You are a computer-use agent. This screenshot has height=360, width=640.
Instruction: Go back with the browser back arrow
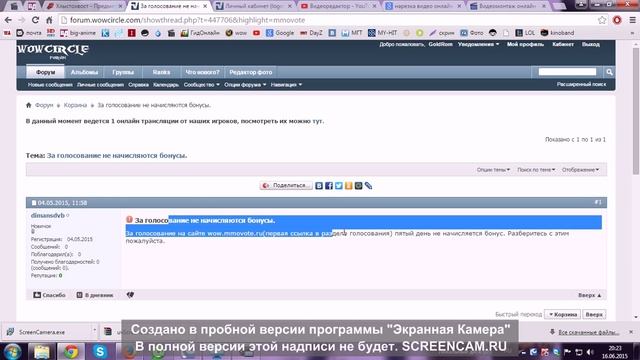(8, 20)
